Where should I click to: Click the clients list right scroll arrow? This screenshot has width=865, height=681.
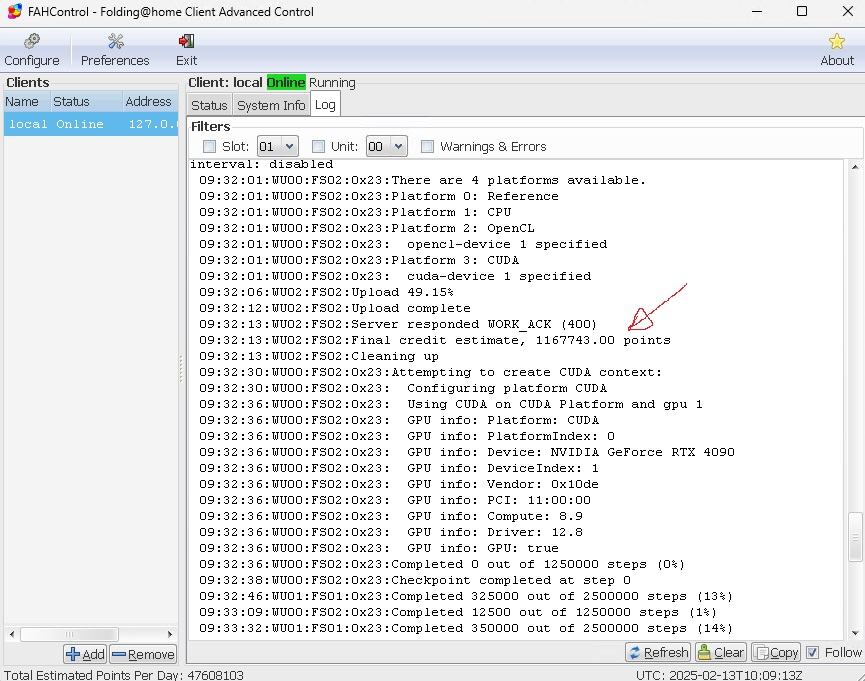170,634
